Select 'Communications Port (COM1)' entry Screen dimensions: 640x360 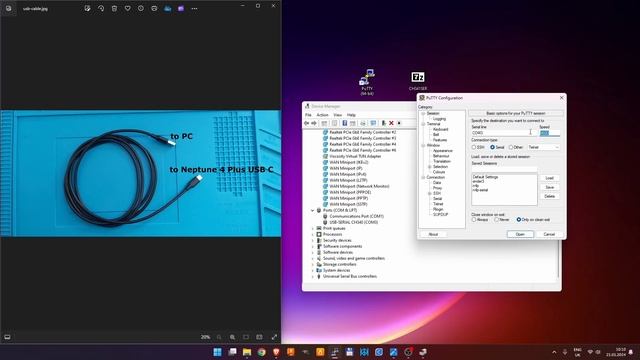(356, 216)
